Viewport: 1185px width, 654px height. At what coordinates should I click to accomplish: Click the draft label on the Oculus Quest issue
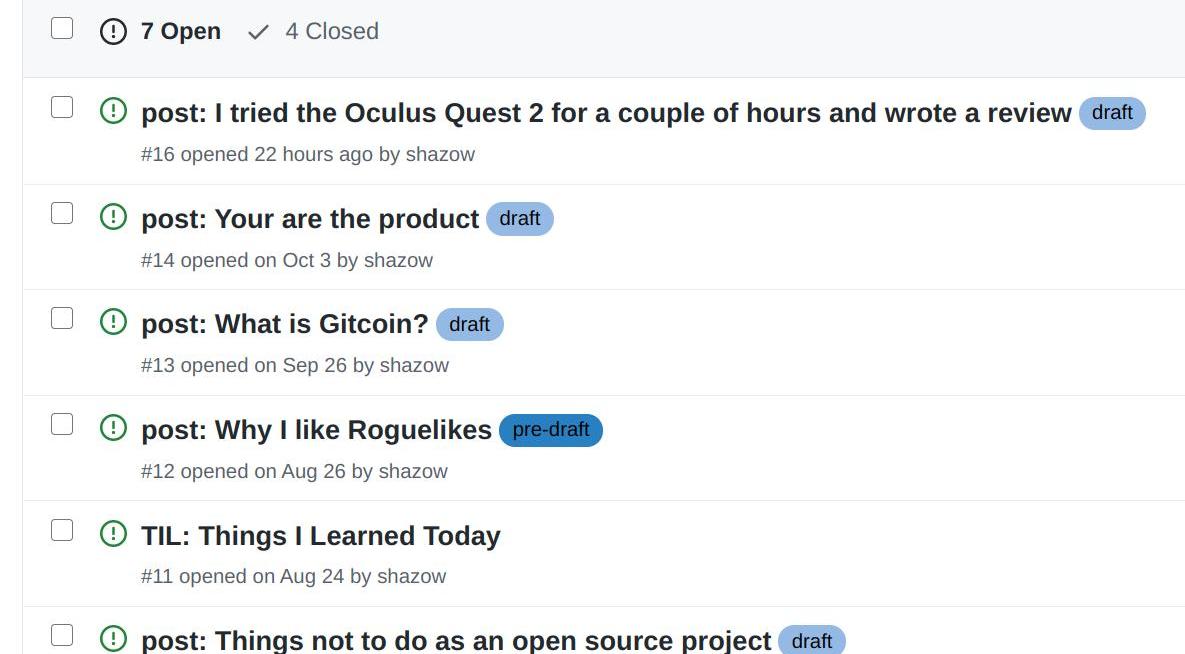click(1112, 113)
